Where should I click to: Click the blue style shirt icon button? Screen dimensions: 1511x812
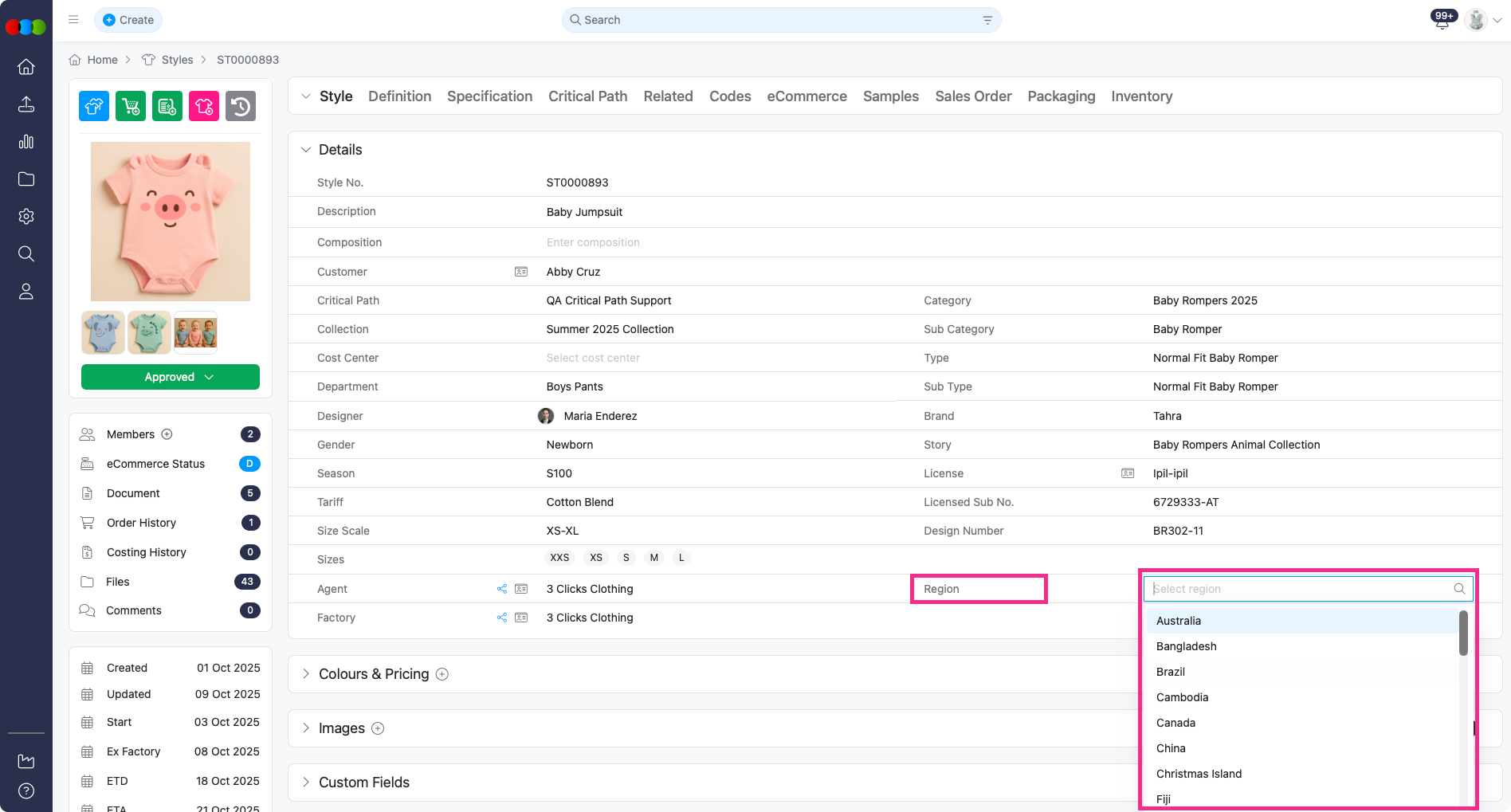click(94, 106)
